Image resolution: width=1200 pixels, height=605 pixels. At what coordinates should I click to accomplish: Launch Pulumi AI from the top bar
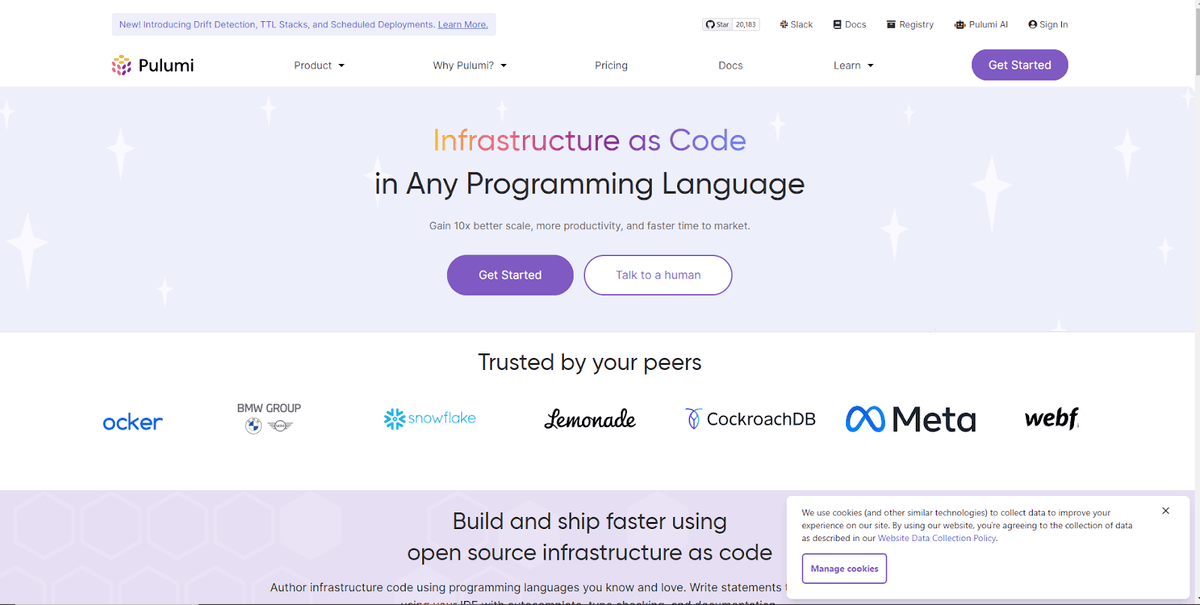coord(981,24)
